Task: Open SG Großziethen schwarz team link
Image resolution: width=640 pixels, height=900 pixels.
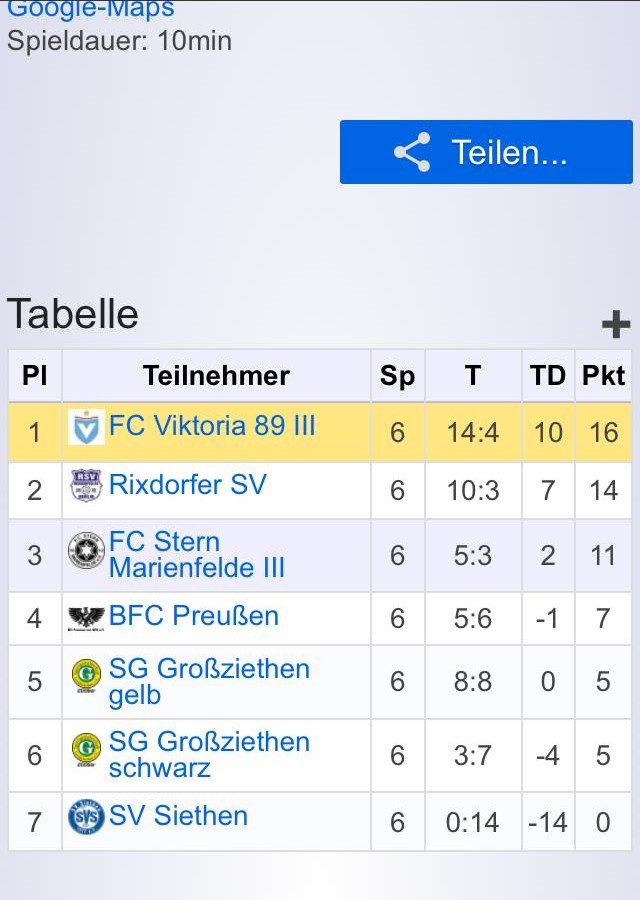Action: click(209, 755)
